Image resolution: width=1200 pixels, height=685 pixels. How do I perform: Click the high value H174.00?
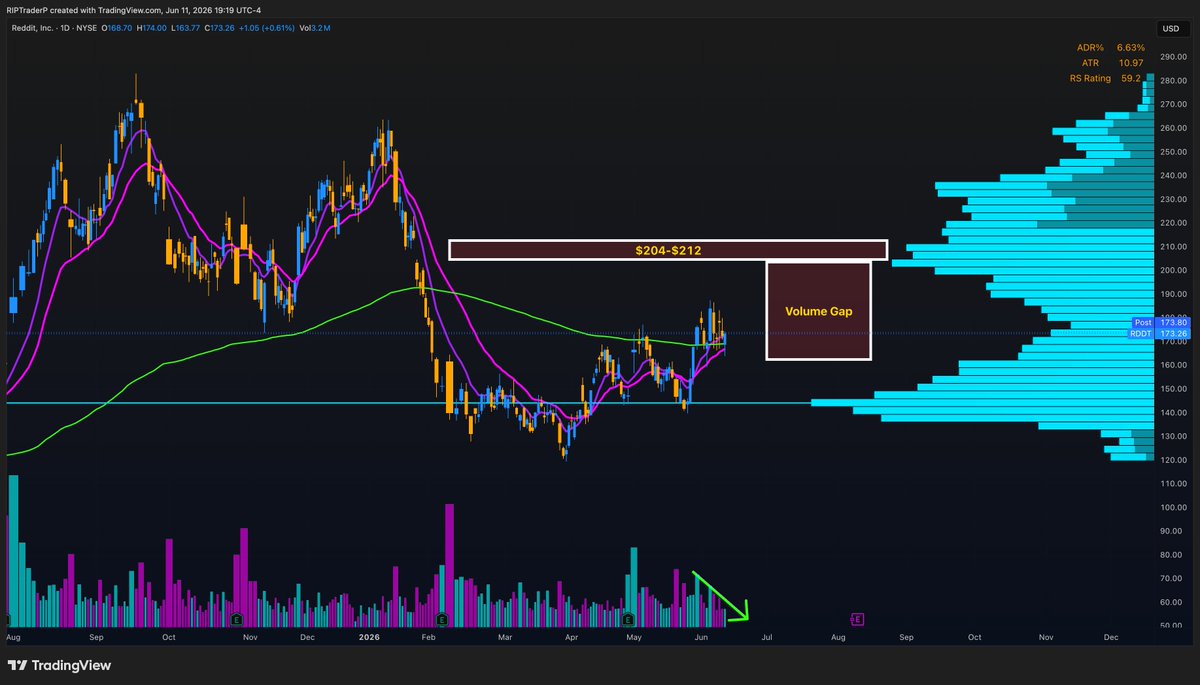pyautogui.click(x=152, y=28)
